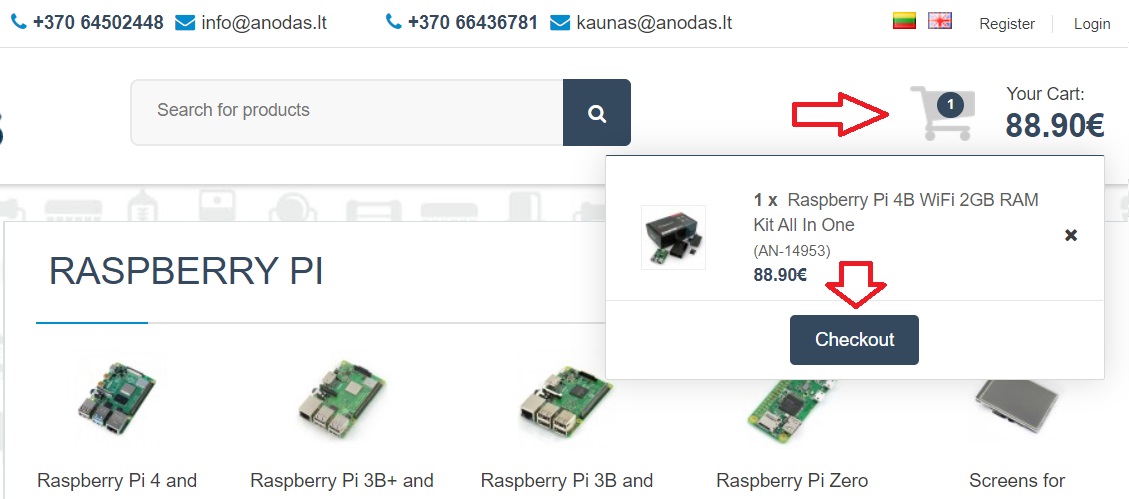Open the Login link
The image size is (1129, 499).
1092,24
